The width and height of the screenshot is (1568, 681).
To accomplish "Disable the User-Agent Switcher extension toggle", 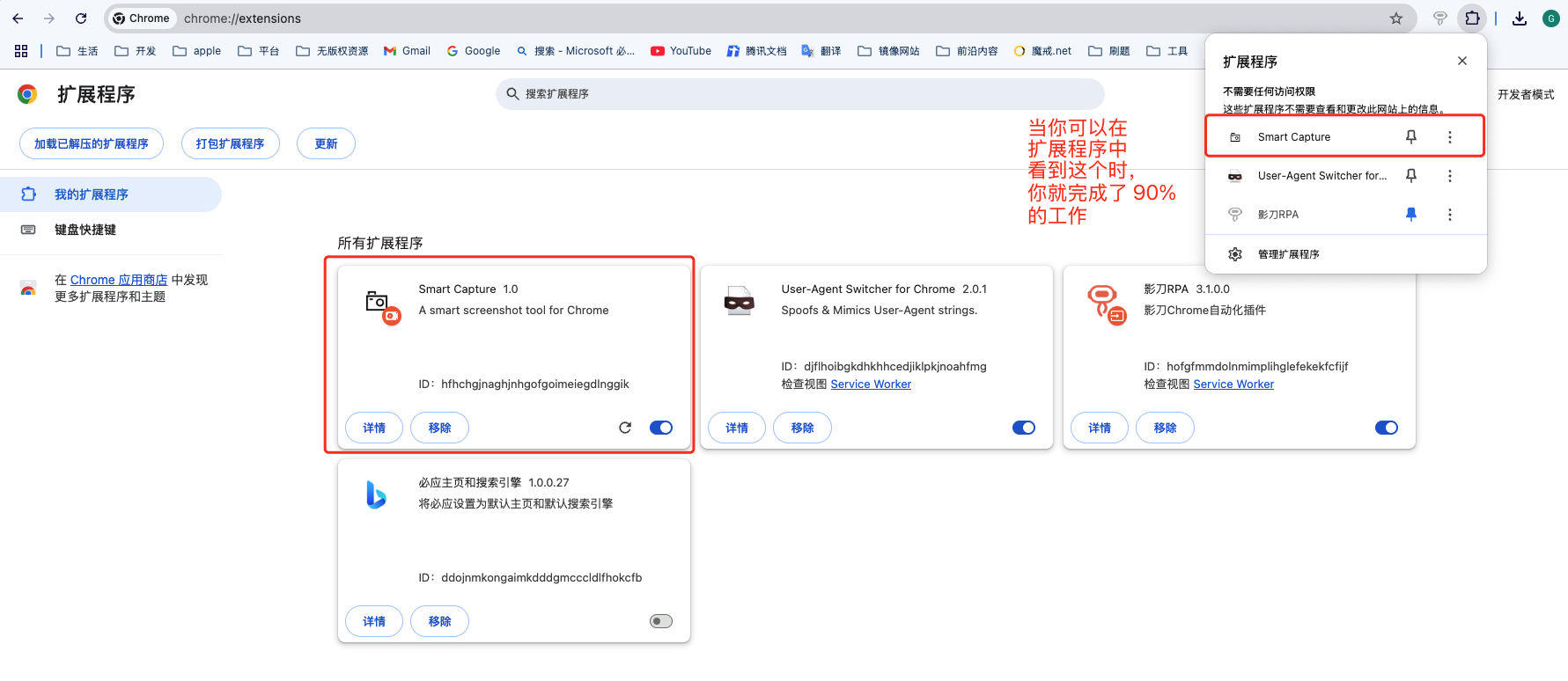I will tap(1024, 428).
